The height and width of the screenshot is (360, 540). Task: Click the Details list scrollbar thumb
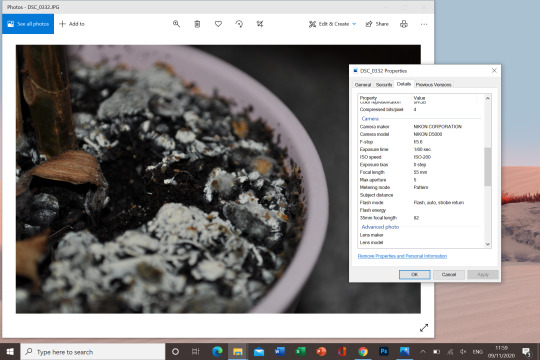tap(488, 167)
